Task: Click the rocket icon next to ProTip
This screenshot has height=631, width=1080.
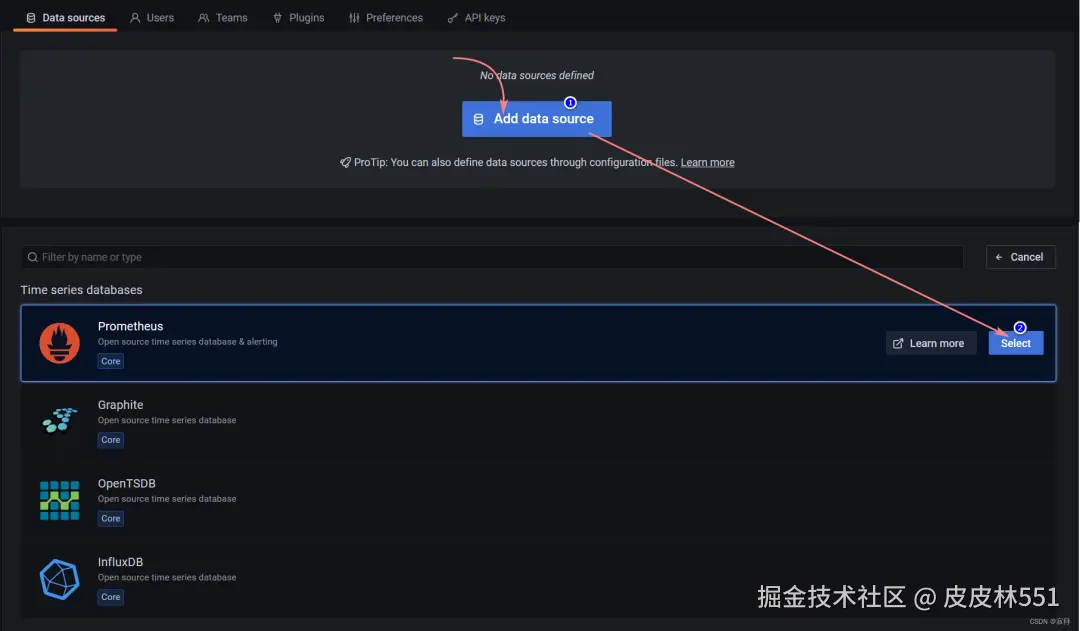Action: 345,163
